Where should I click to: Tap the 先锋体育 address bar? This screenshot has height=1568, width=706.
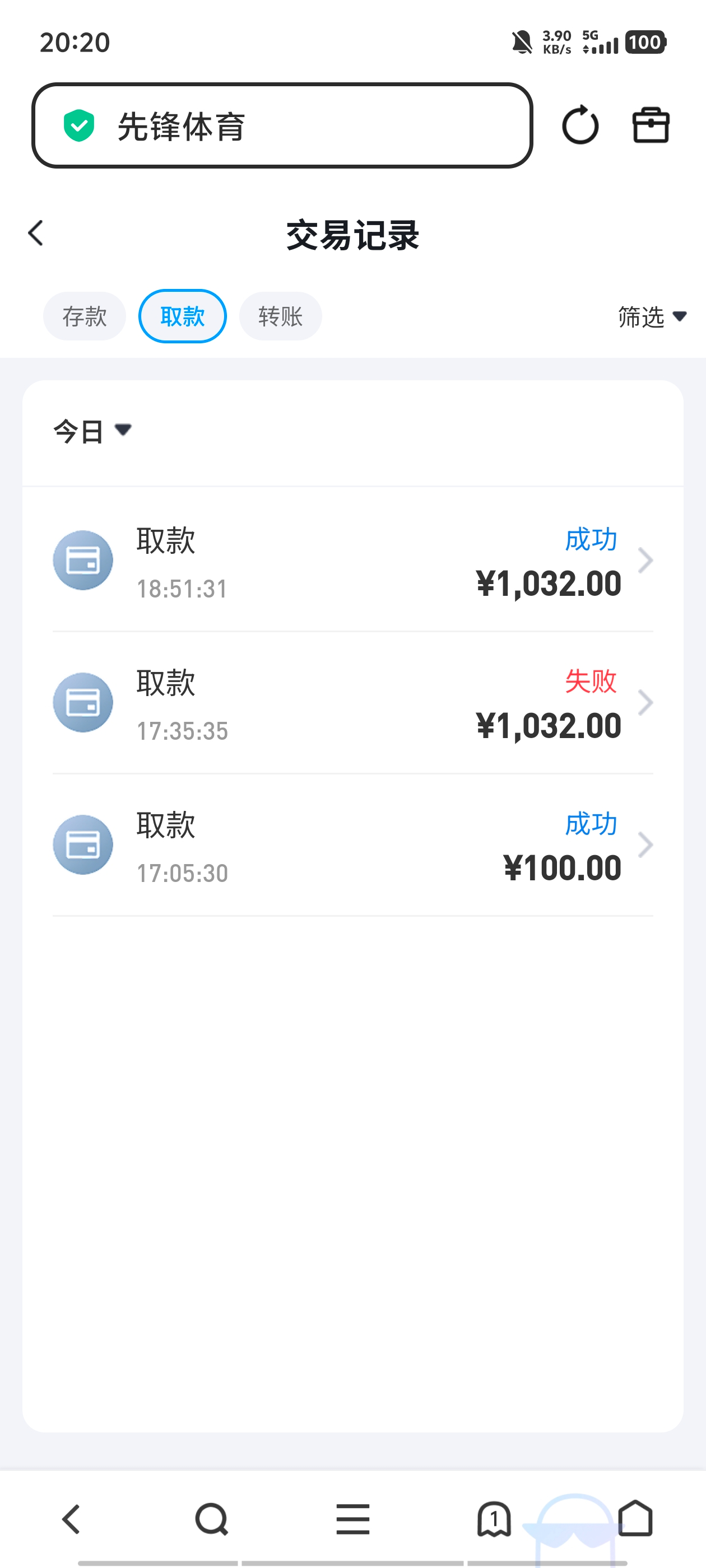[x=282, y=125]
